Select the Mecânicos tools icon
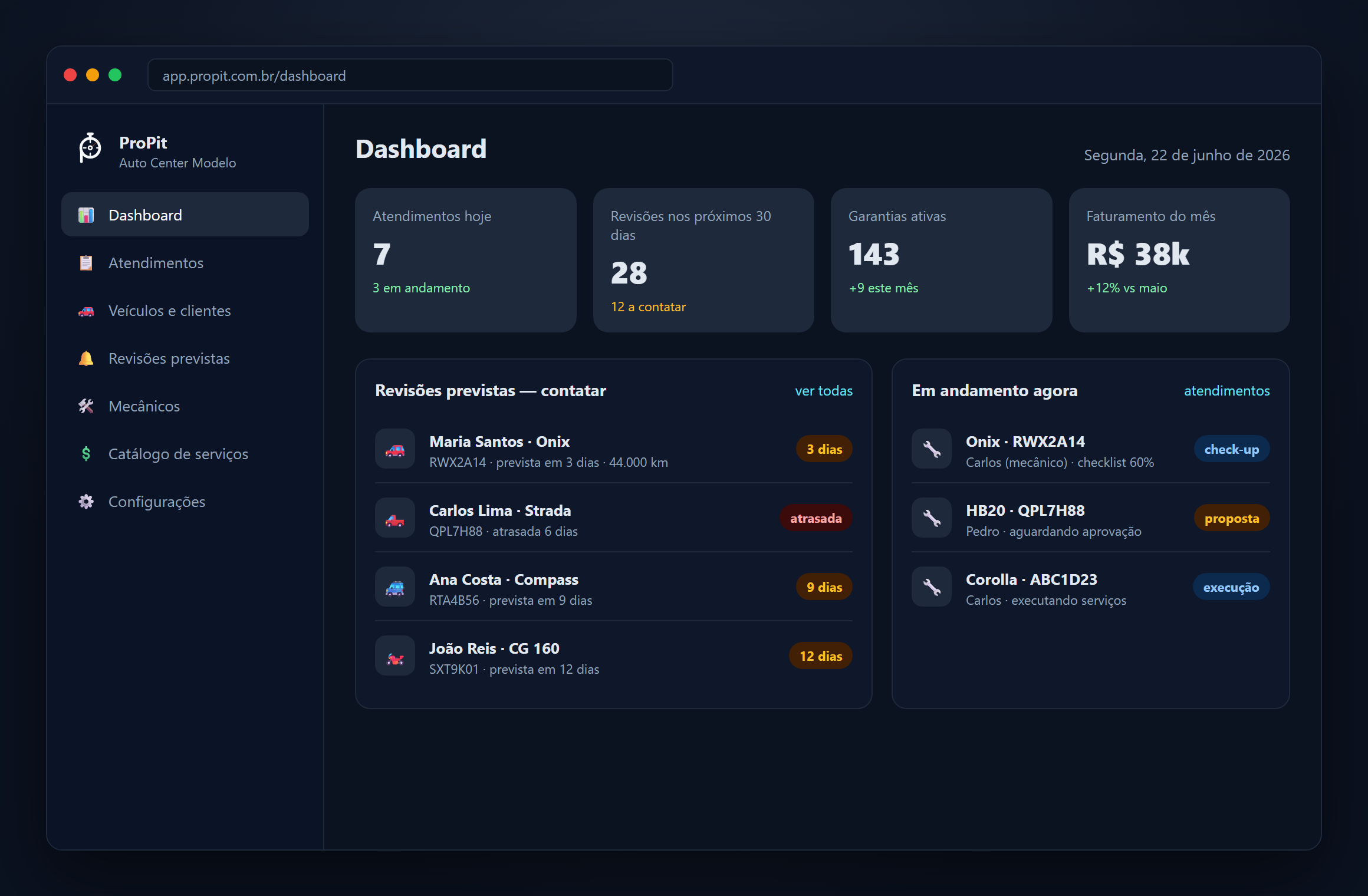This screenshot has height=896, width=1368. (x=86, y=406)
